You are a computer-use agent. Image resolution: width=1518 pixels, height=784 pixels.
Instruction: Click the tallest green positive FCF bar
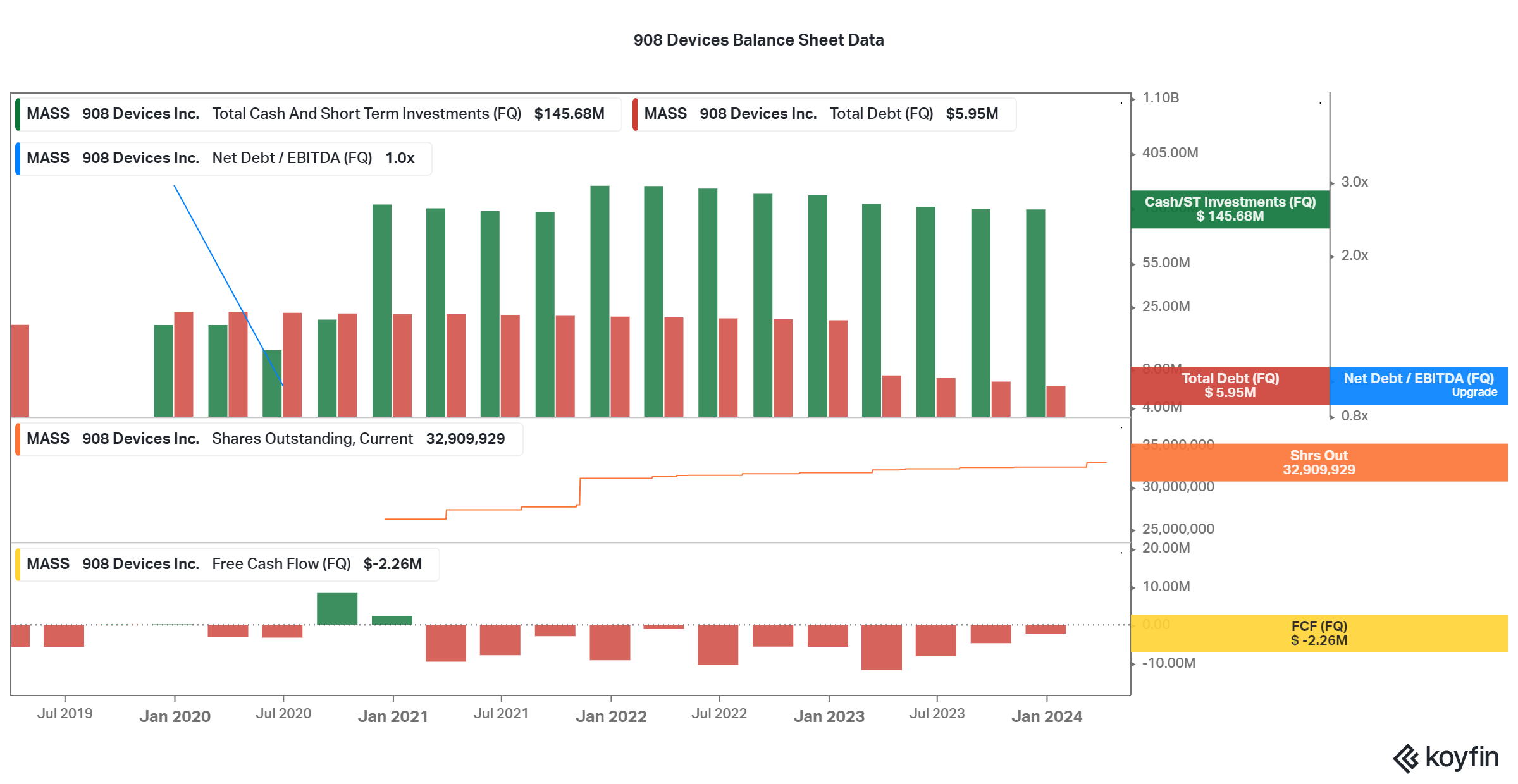337,608
